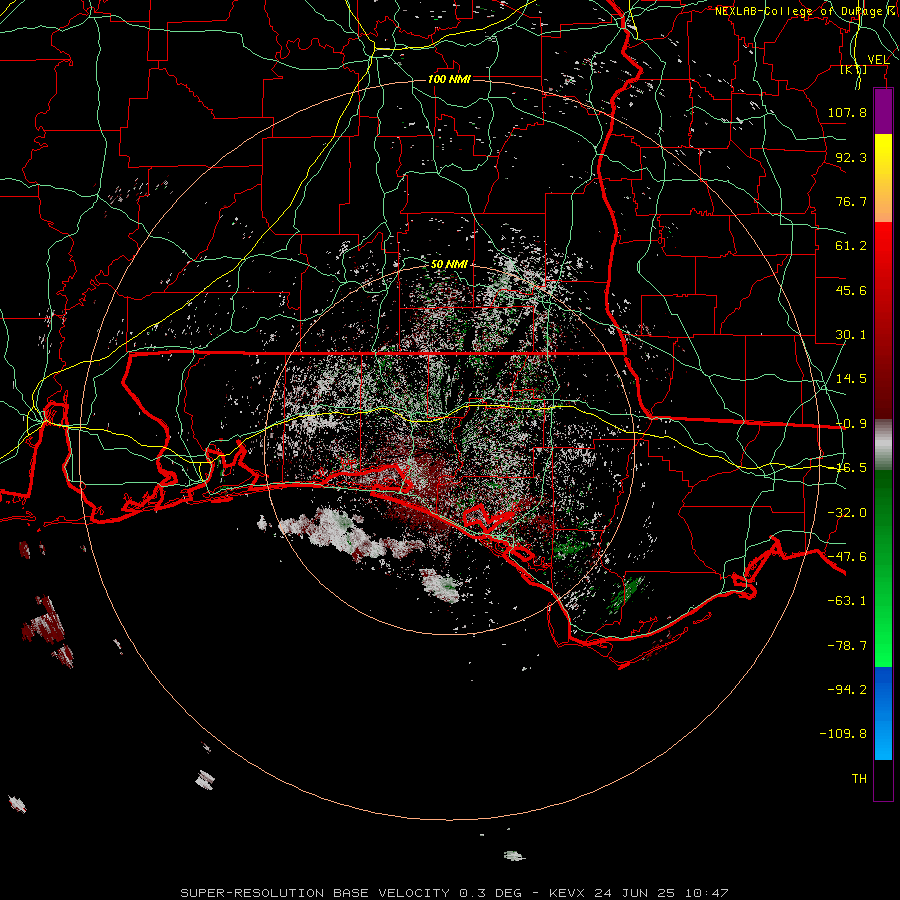Click the 100 NMI range ring label
The image size is (900, 900).
[x=449, y=79]
